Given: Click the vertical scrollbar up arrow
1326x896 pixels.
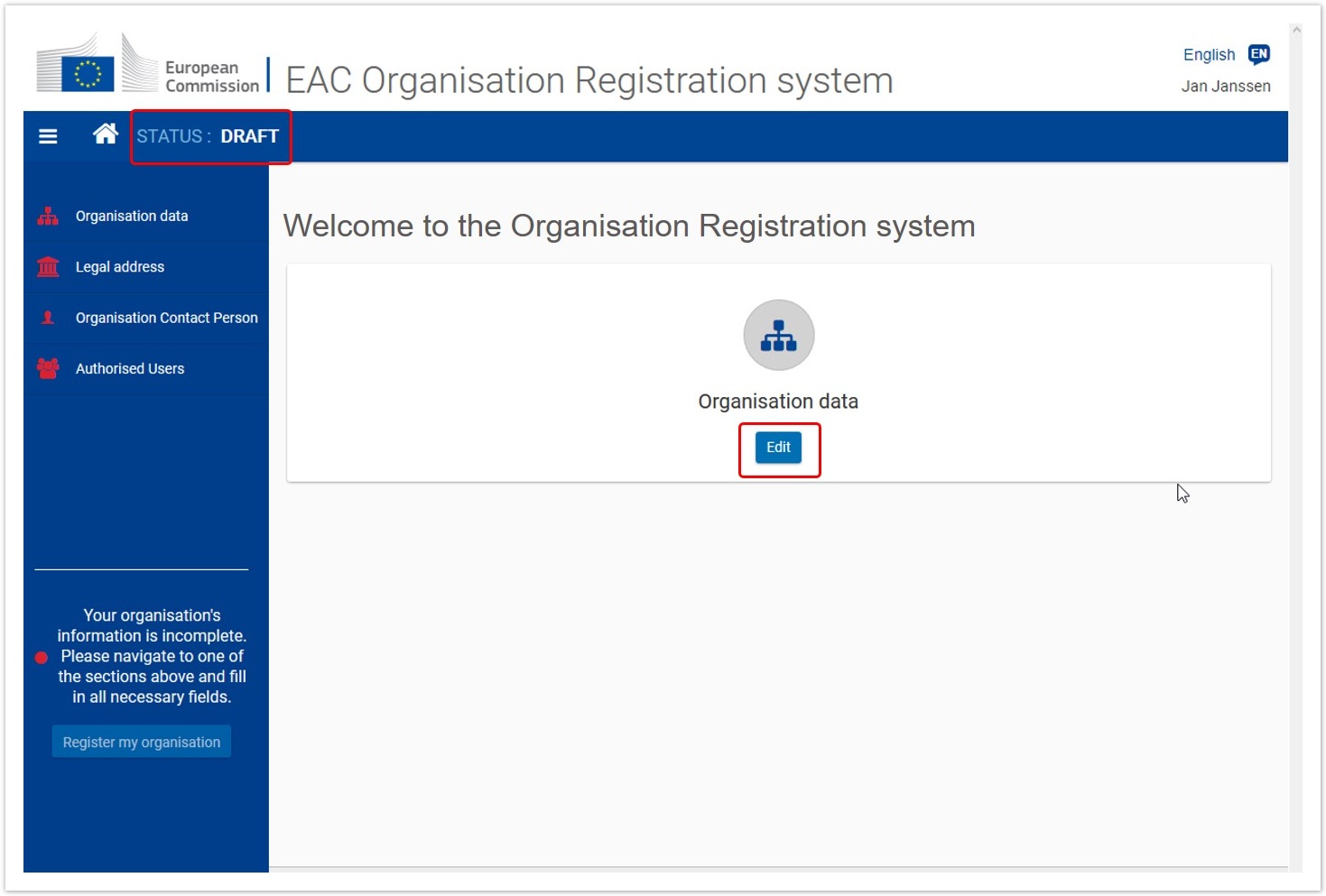Looking at the screenshot, I should click(1296, 30).
